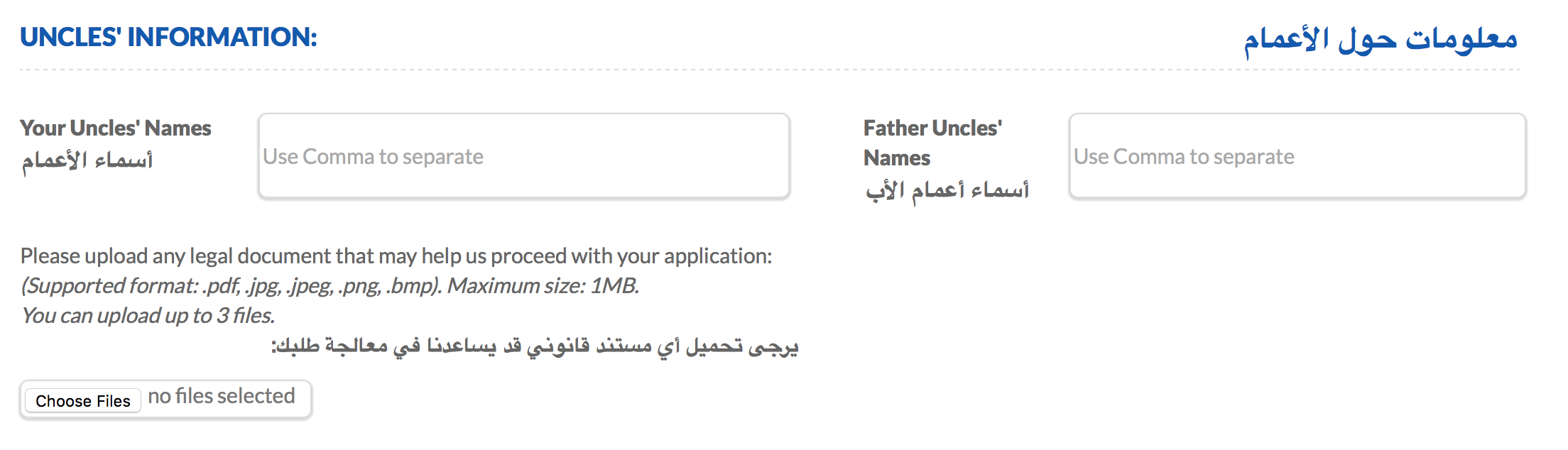Click the word 'Names' under Father Uncles'
The image size is (1568, 450).
896,158
